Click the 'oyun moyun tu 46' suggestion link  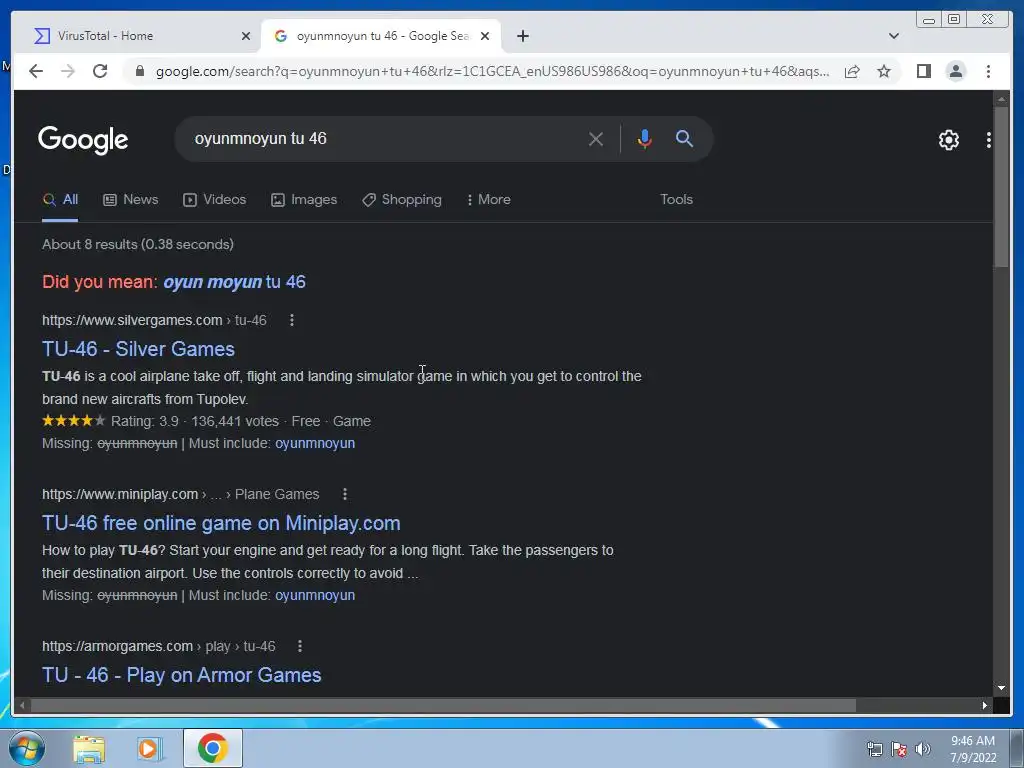click(234, 282)
